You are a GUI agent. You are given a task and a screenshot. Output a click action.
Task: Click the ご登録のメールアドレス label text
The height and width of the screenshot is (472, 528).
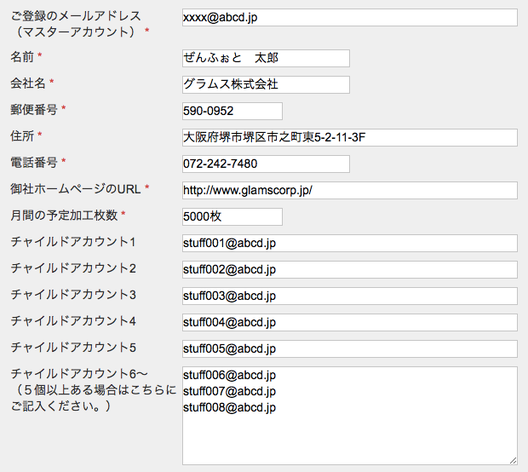coord(76,16)
